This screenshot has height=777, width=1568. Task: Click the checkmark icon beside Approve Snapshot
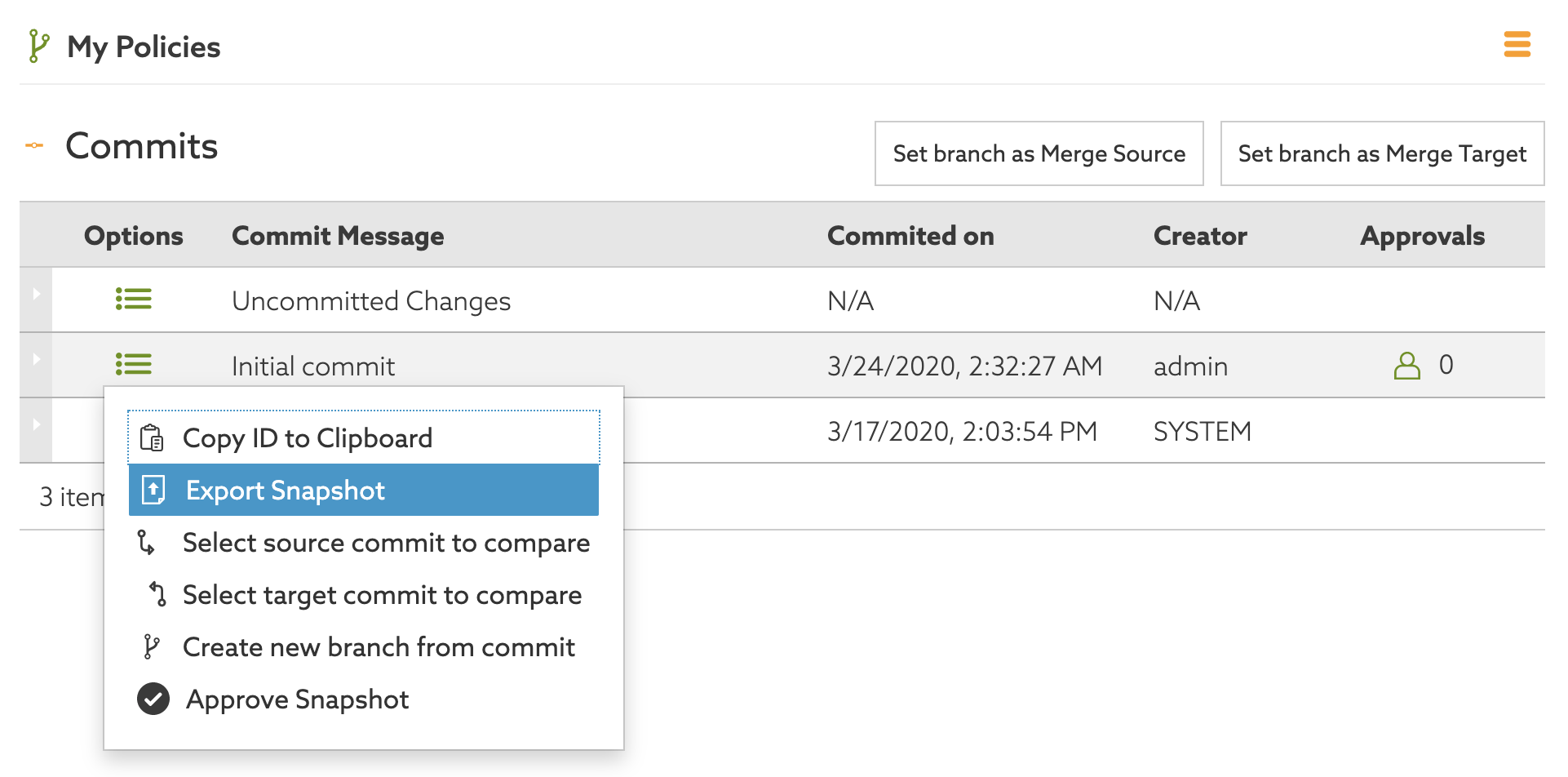tap(153, 699)
